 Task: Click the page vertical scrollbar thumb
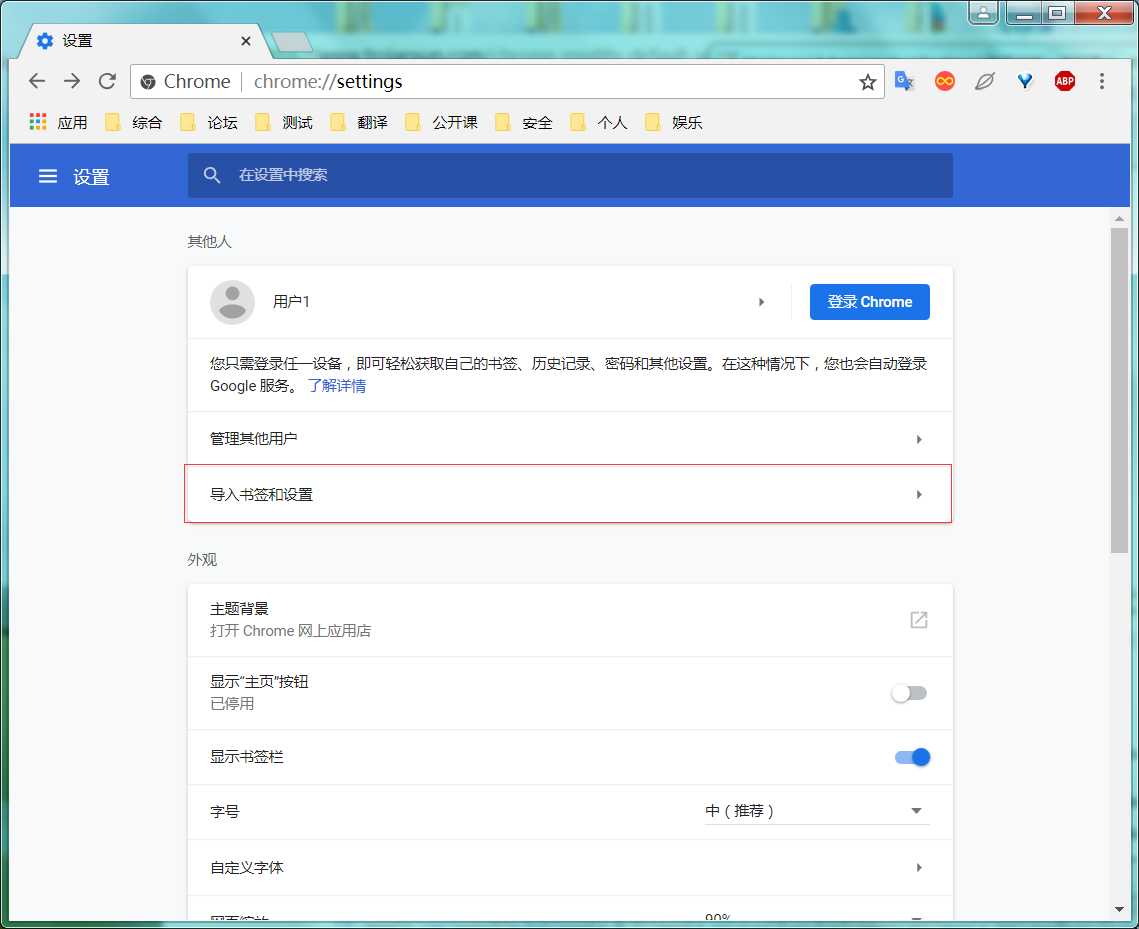pyautogui.click(x=1119, y=390)
